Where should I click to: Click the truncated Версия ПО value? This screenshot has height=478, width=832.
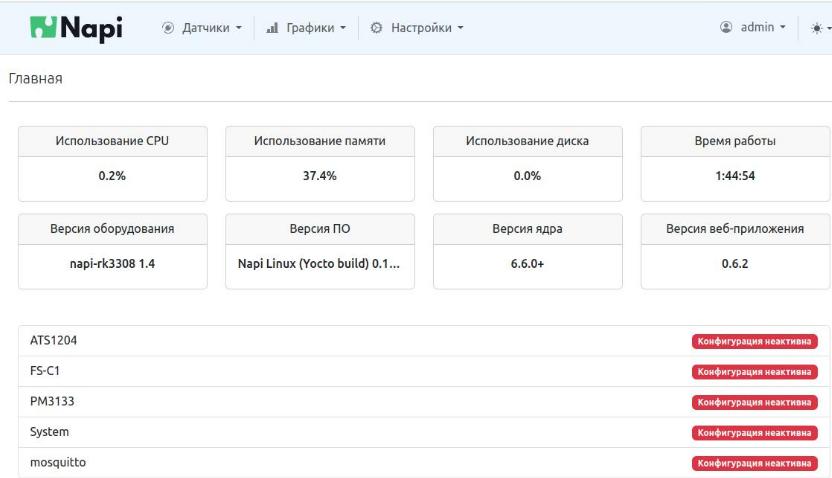coord(320,262)
